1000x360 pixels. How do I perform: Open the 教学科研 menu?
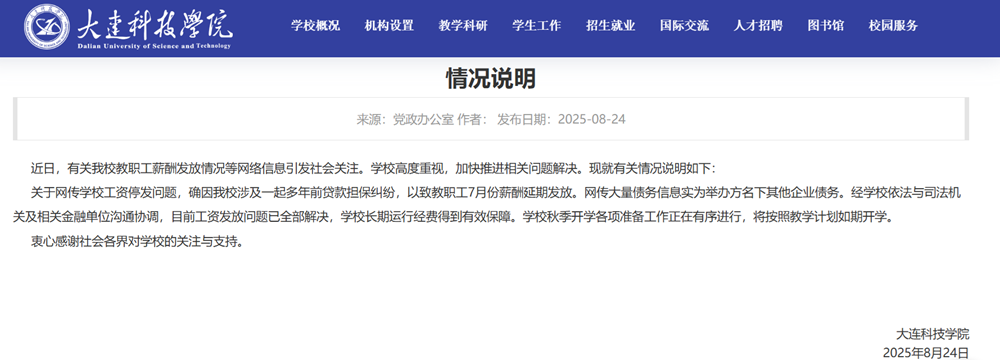(x=463, y=26)
